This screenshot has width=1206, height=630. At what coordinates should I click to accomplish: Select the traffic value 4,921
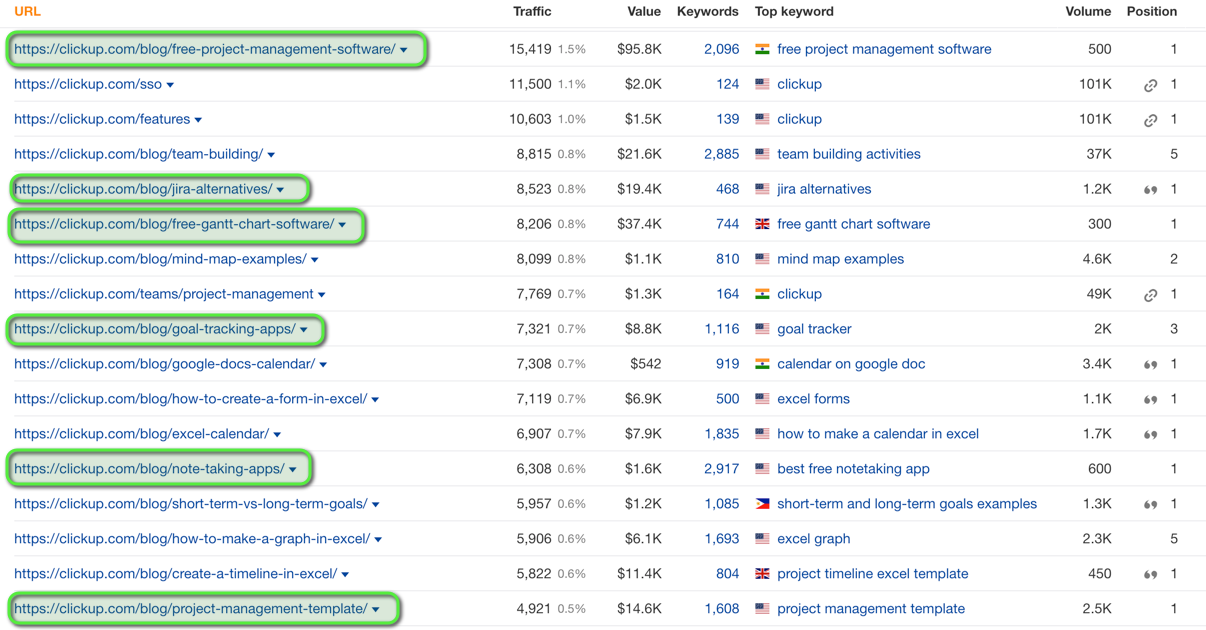534,609
